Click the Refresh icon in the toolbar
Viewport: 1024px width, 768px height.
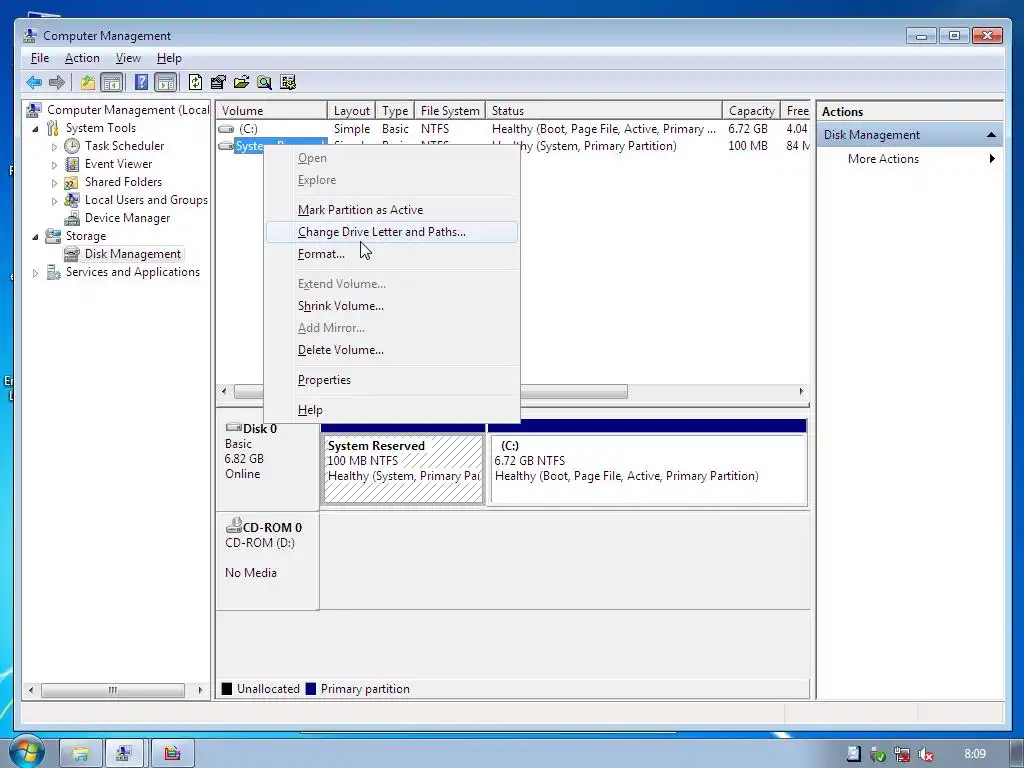(195, 82)
